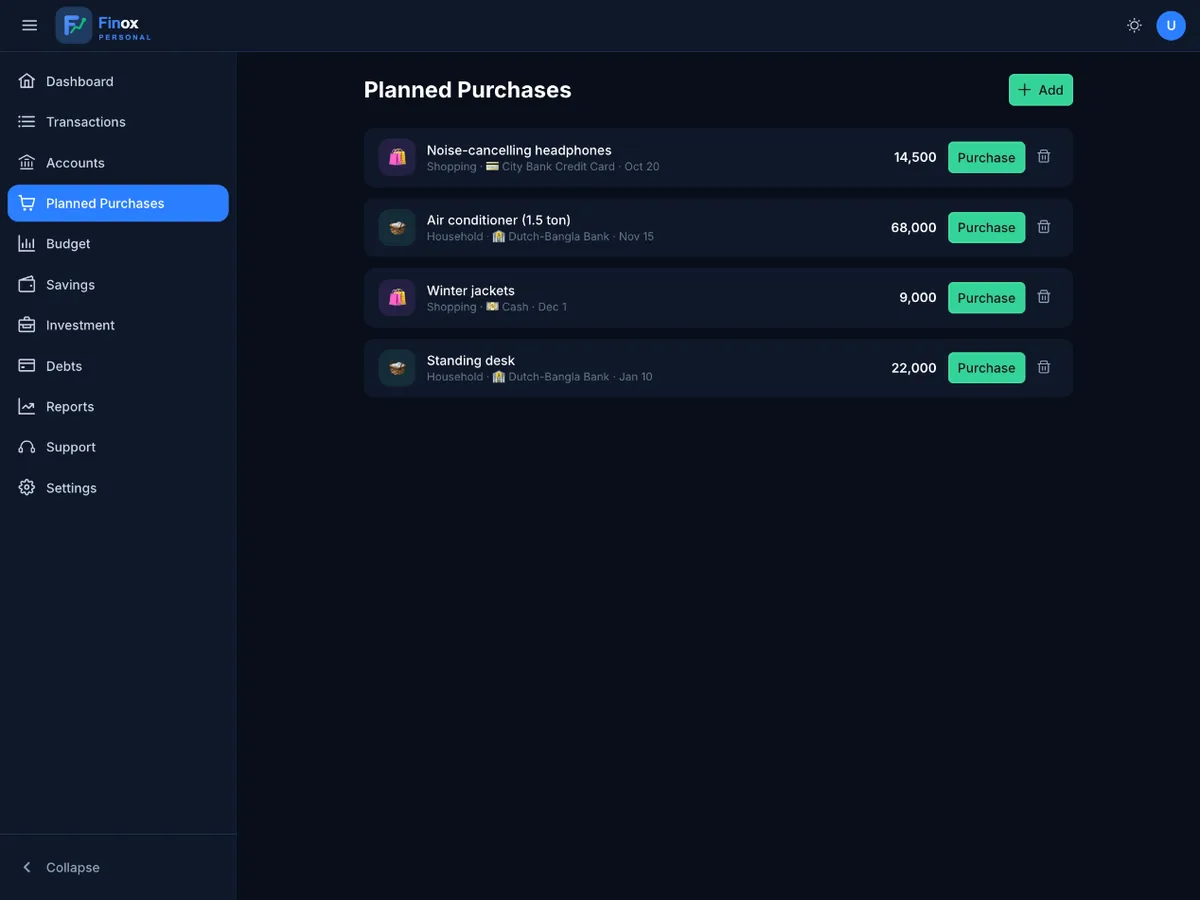Click the "Standing desk" title
1200x900 pixels.
click(471, 361)
